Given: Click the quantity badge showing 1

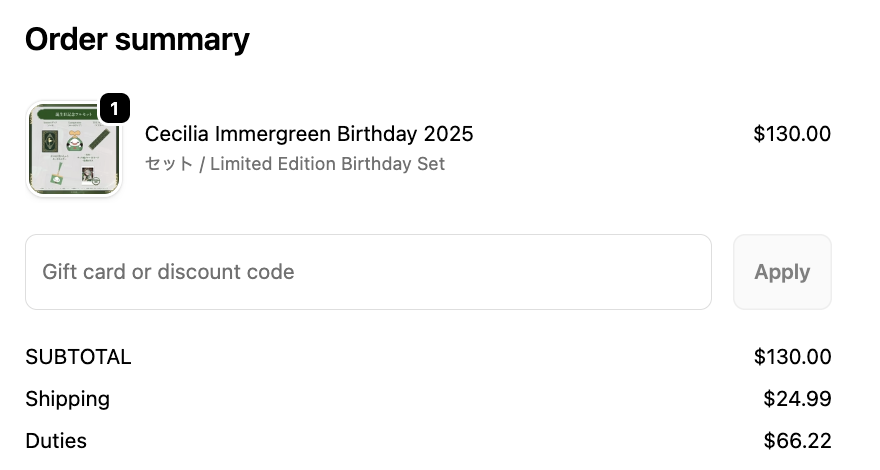Looking at the screenshot, I should pos(115,108).
